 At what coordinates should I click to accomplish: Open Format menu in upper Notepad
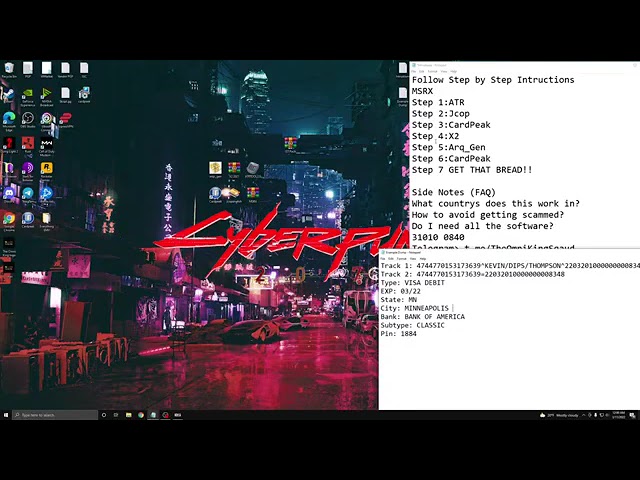[432, 71]
